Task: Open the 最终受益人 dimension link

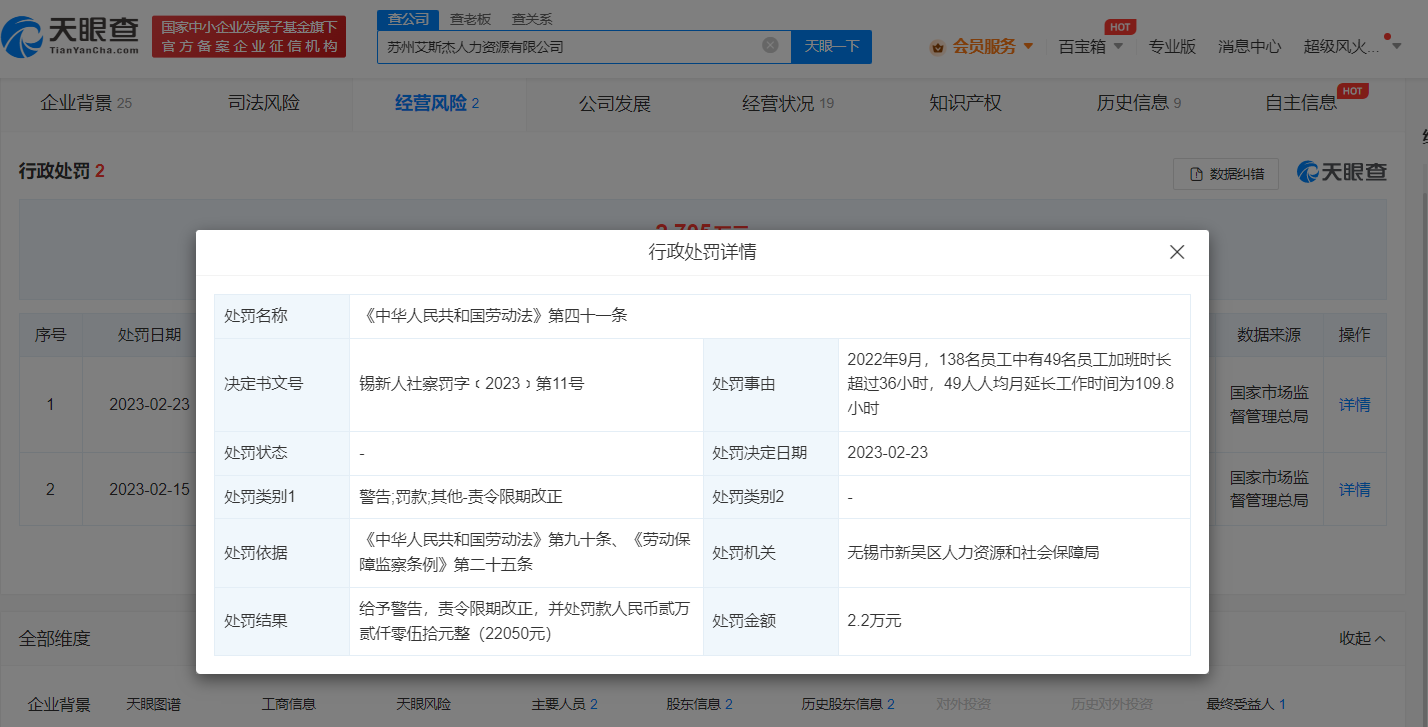Action: click(x=1246, y=704)
